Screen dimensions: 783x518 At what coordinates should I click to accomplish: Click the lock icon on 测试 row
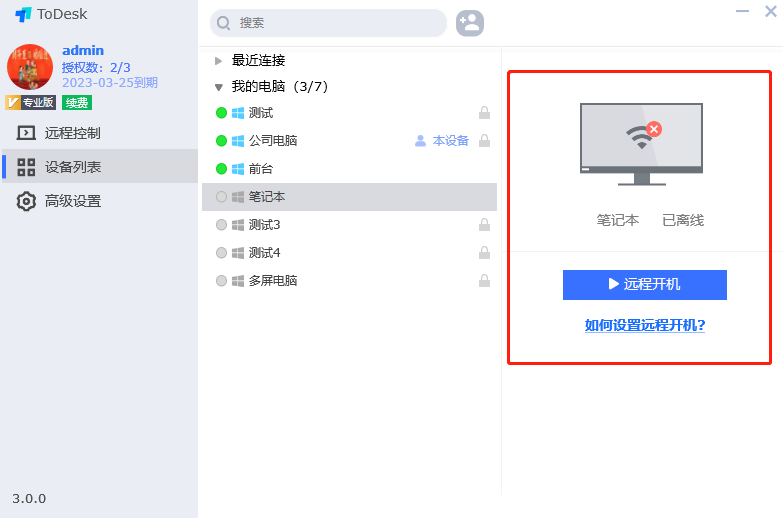[x=484, y=112]
